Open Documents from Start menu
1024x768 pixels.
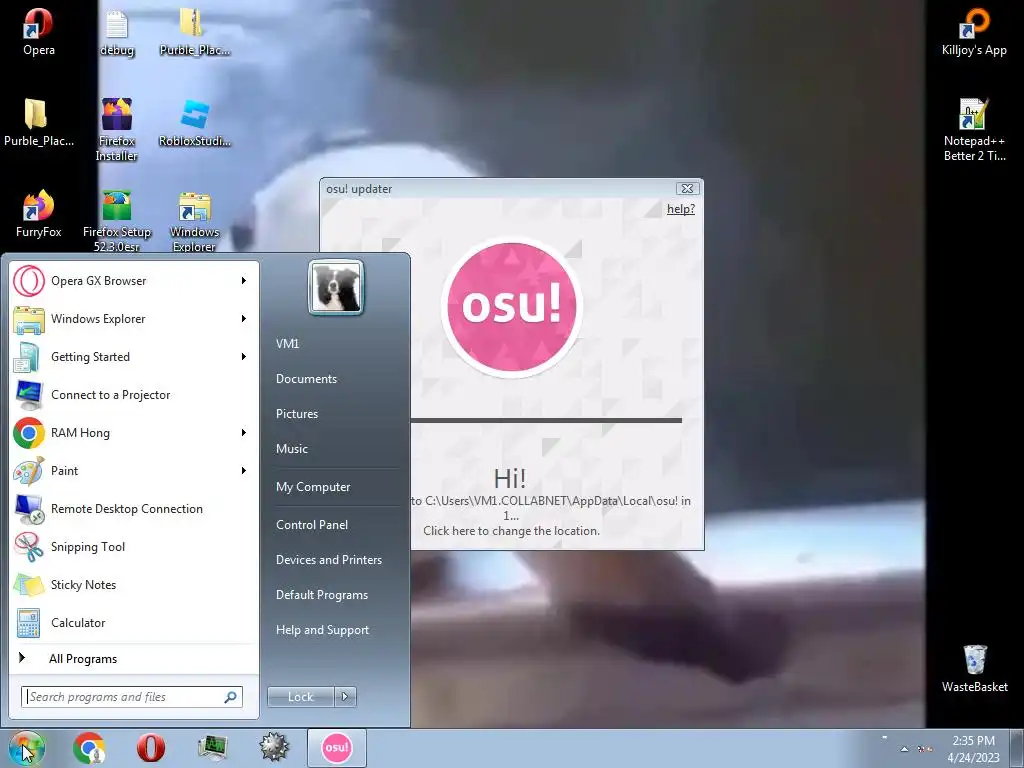[x=306, y=379]
